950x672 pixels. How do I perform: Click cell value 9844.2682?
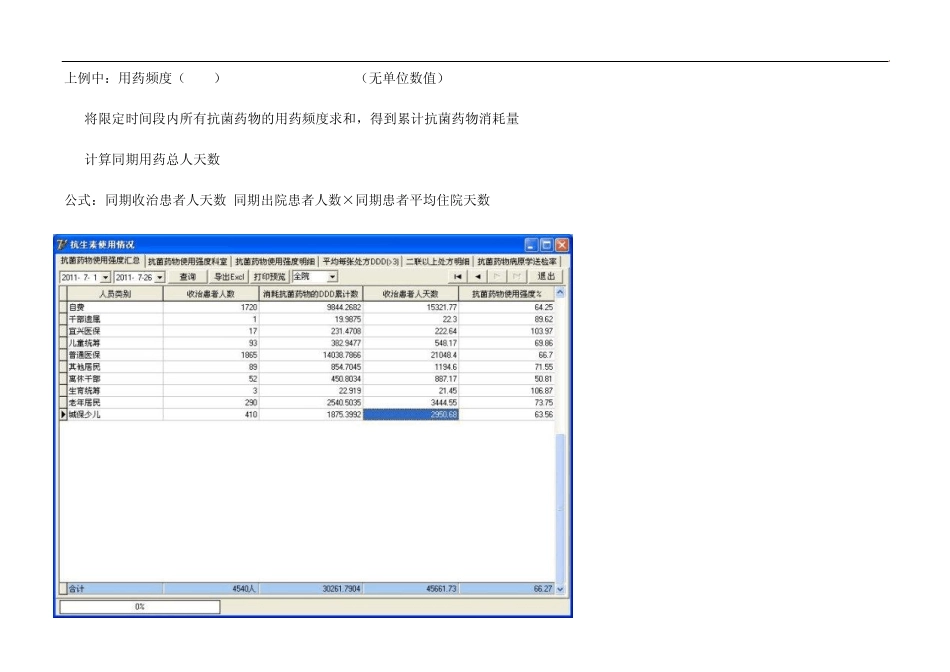pos(344,307)
